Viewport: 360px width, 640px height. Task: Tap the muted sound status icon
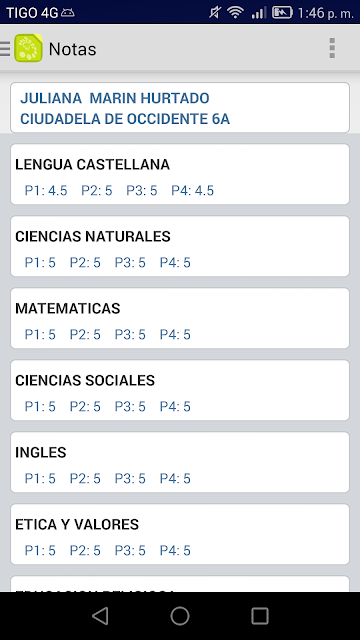point(215,13)
